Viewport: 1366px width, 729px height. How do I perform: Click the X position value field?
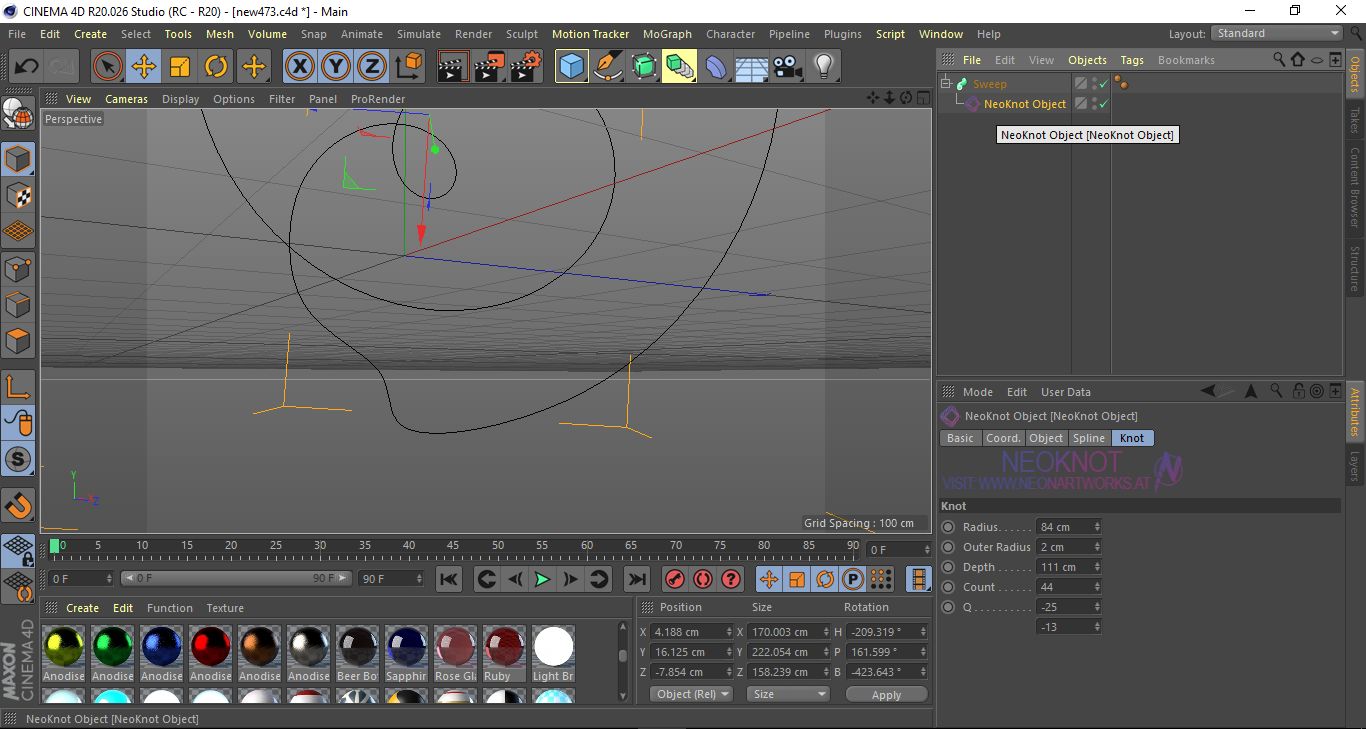click(x=691, y=632)
